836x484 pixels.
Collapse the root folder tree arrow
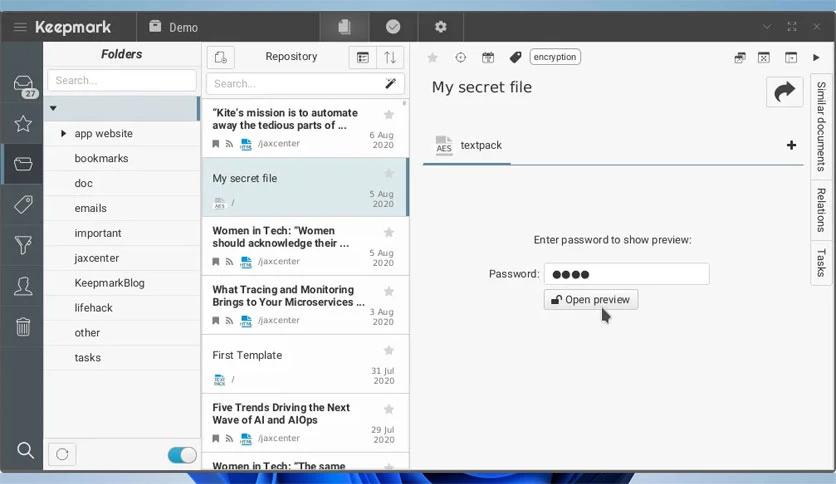(53, 108)
